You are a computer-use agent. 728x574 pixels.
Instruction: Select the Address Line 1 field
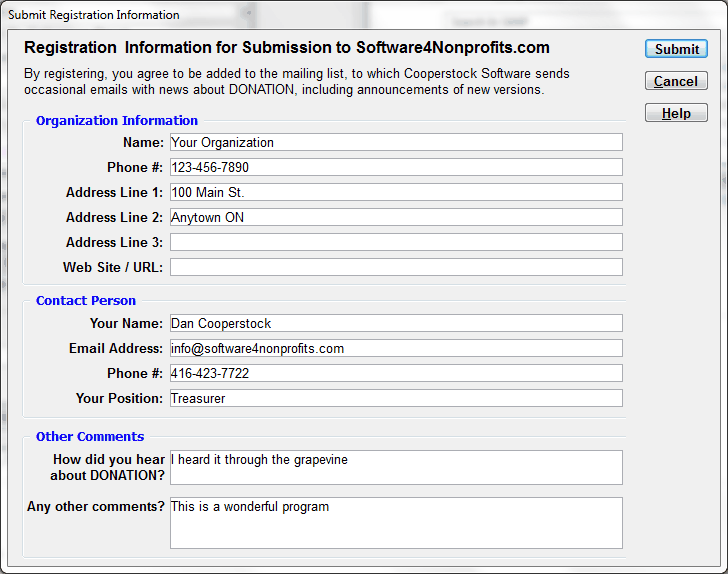coord(396,192)
